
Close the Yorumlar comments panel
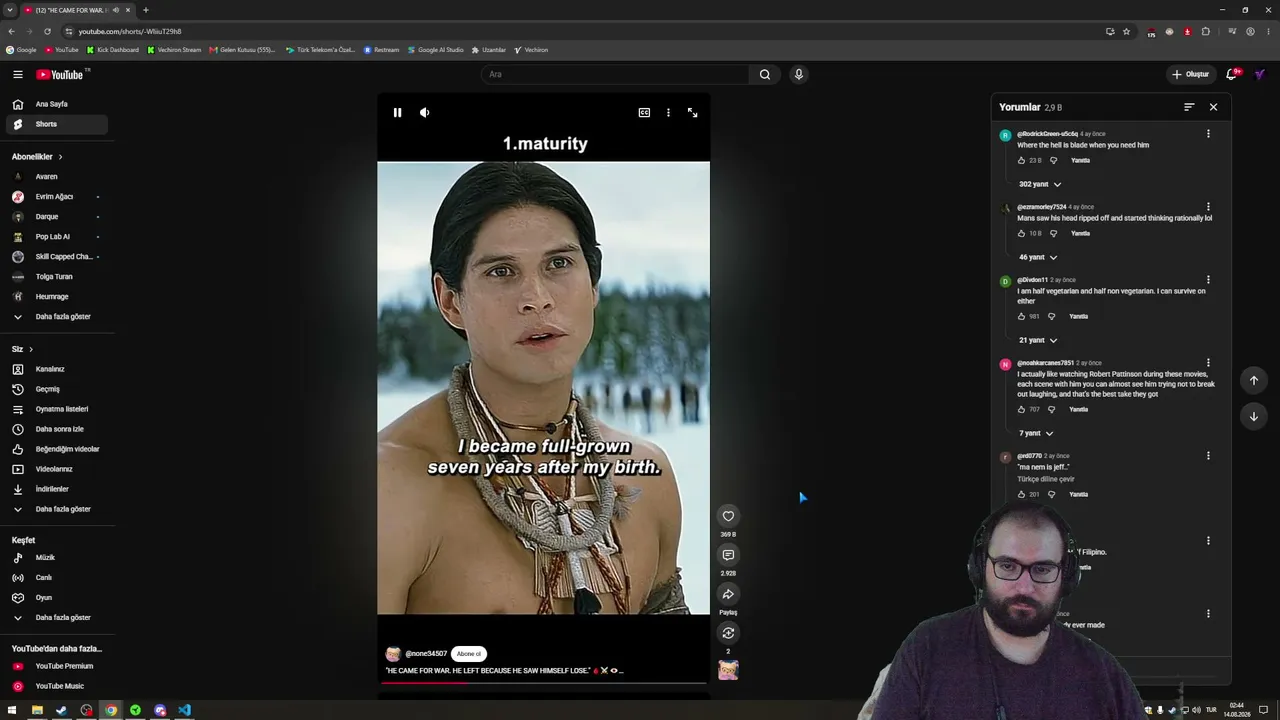tap(1213, 107)
